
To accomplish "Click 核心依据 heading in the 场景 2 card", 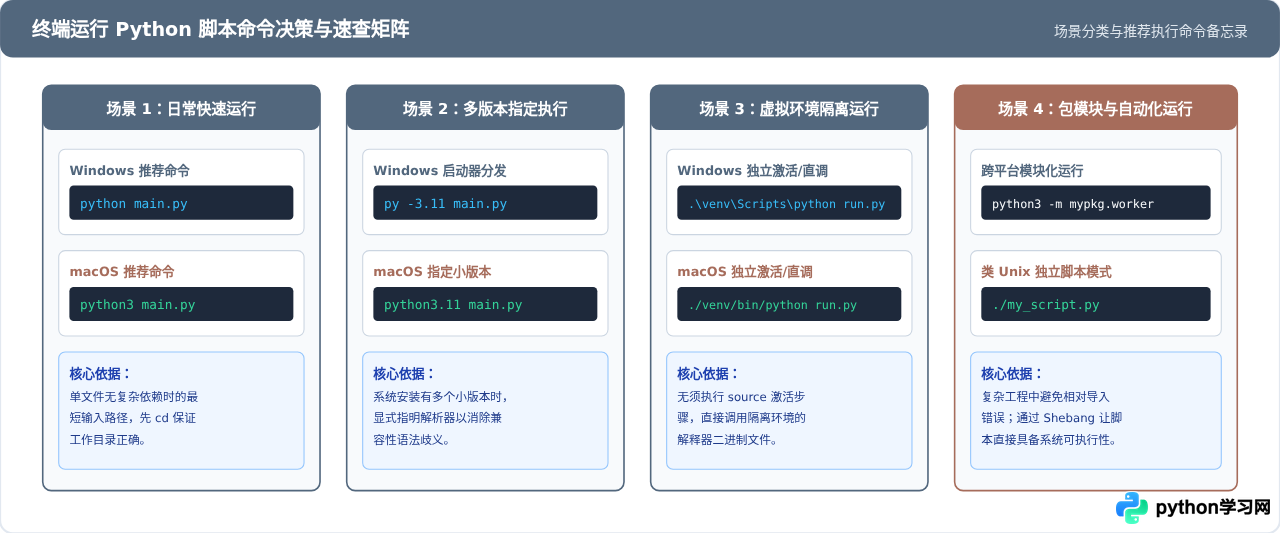I will [404, 373].
